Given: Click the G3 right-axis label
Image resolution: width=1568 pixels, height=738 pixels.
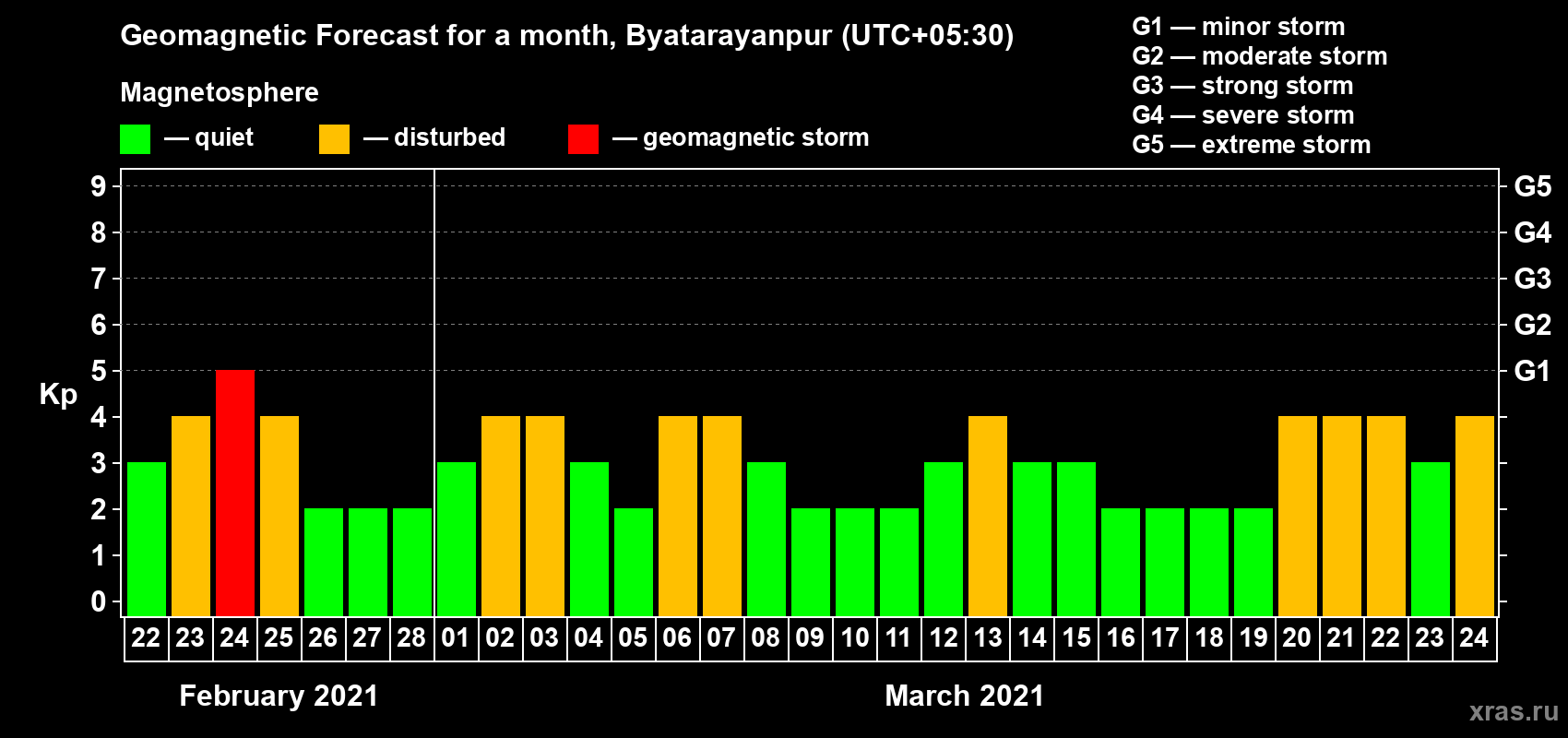Looking at the screenshot, I should (1533, 279).
